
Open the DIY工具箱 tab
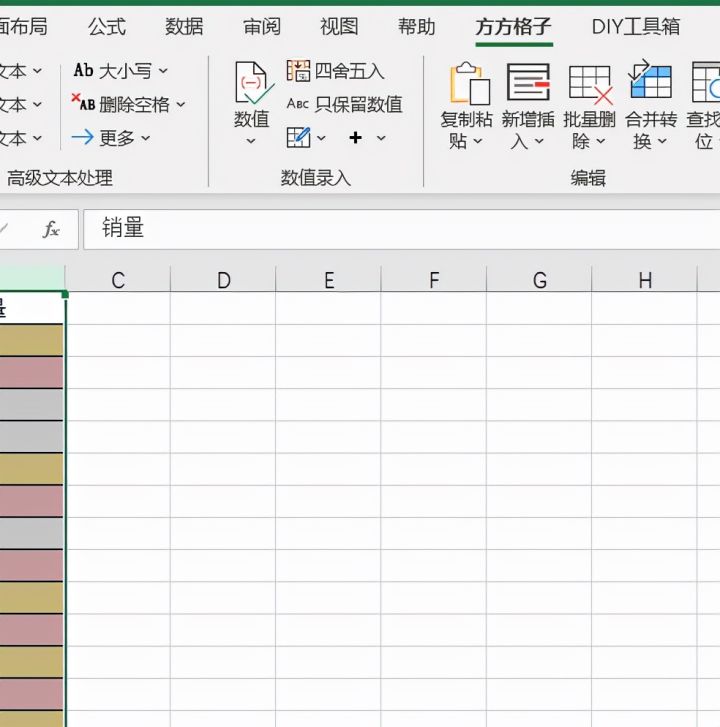pos(636,26)
